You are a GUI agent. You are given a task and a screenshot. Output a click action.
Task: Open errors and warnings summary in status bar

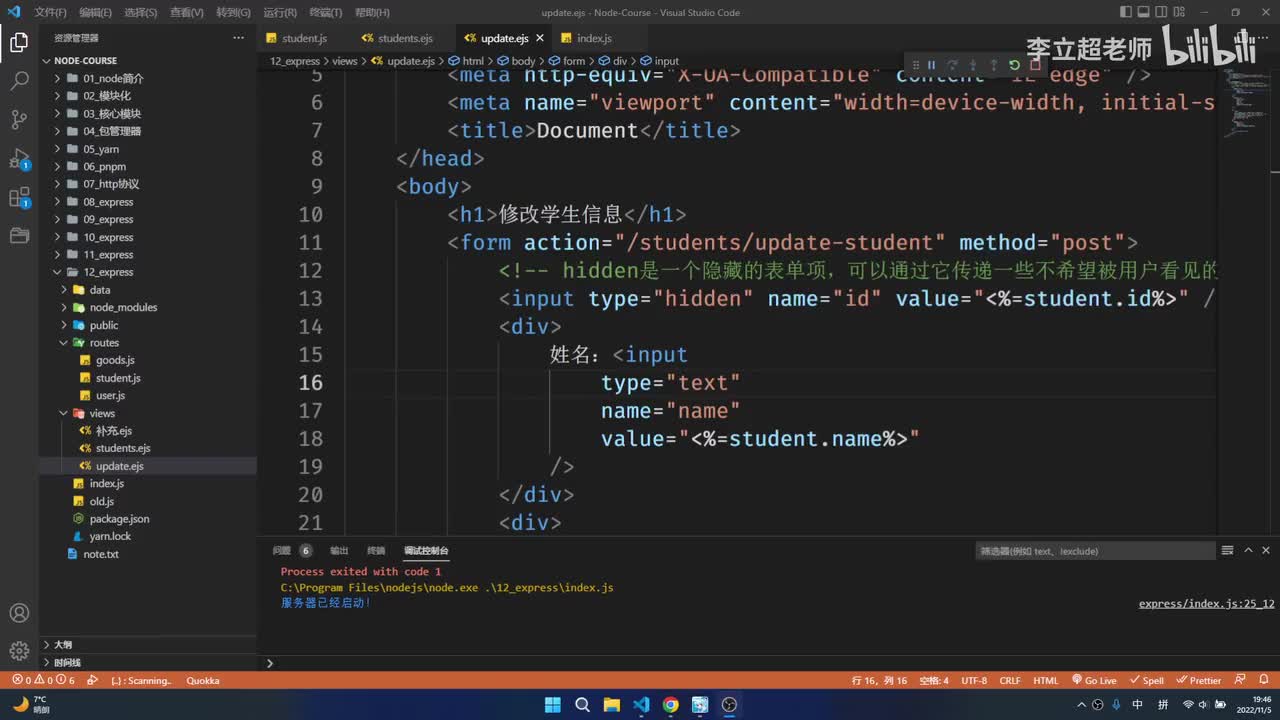click(x=43, y=680)
